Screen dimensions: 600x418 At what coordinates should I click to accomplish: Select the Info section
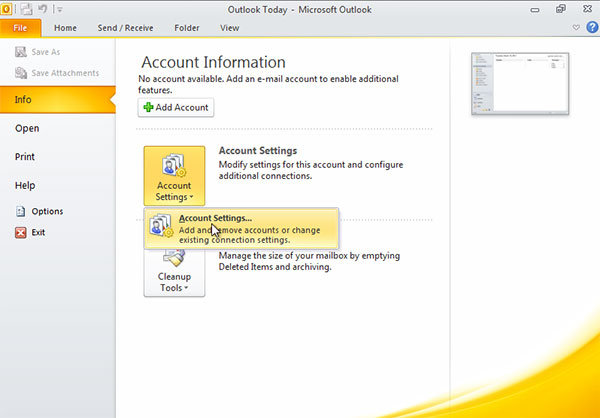click(57, 100)
